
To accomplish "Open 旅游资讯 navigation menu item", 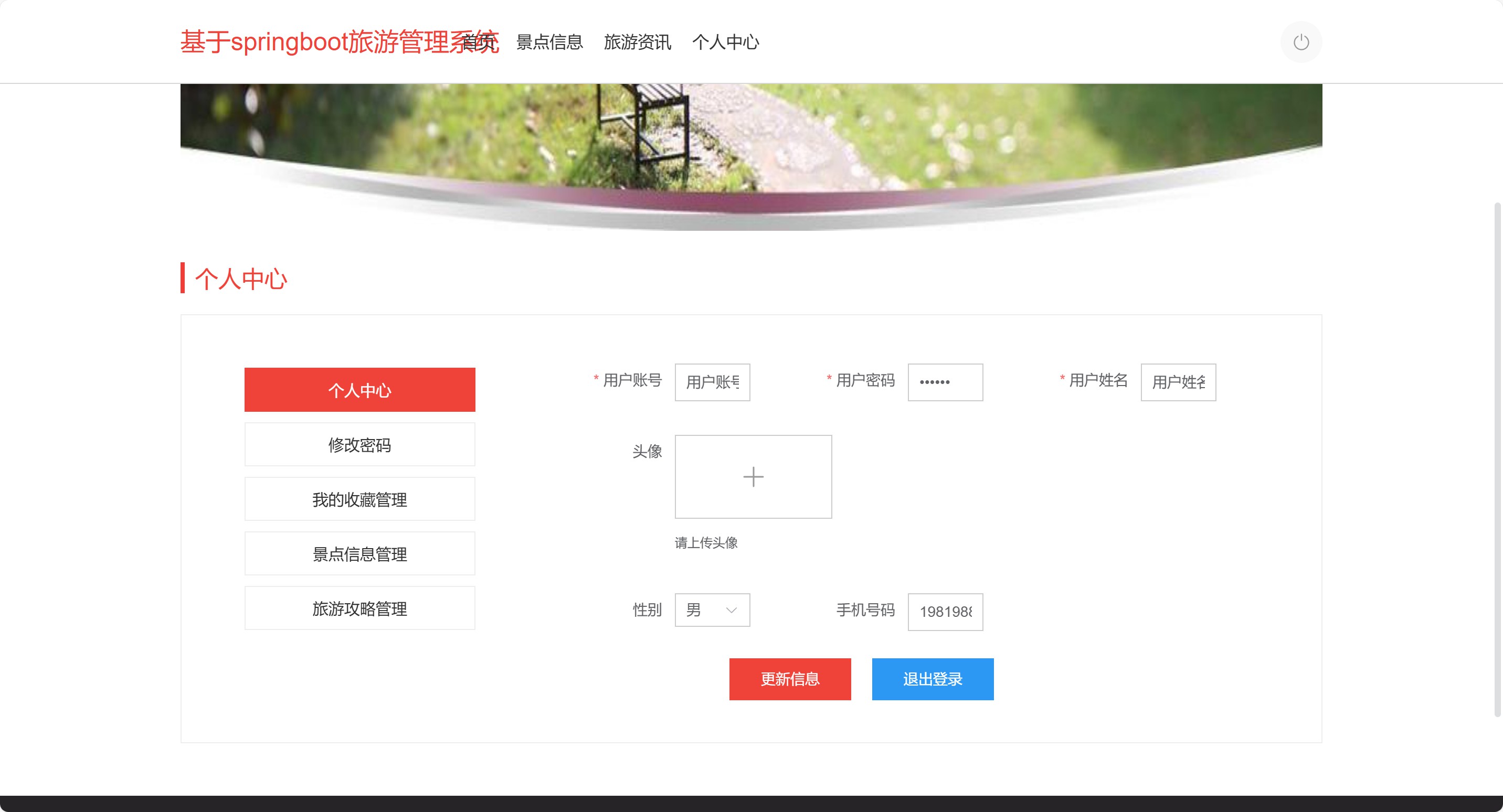I will 637,42.
